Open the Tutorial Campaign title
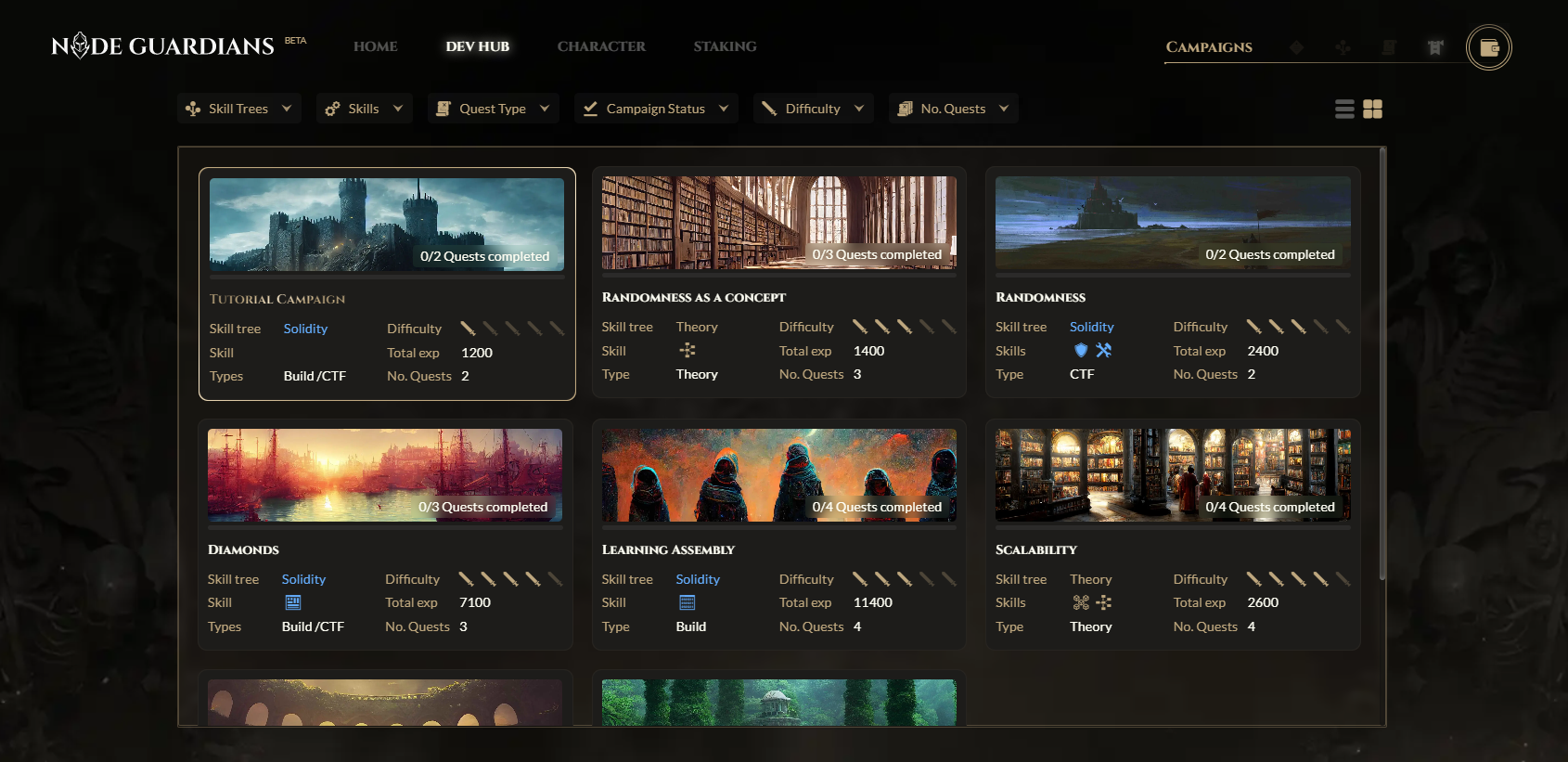The height and width of the screenshot is (762, 1568). 277,299
